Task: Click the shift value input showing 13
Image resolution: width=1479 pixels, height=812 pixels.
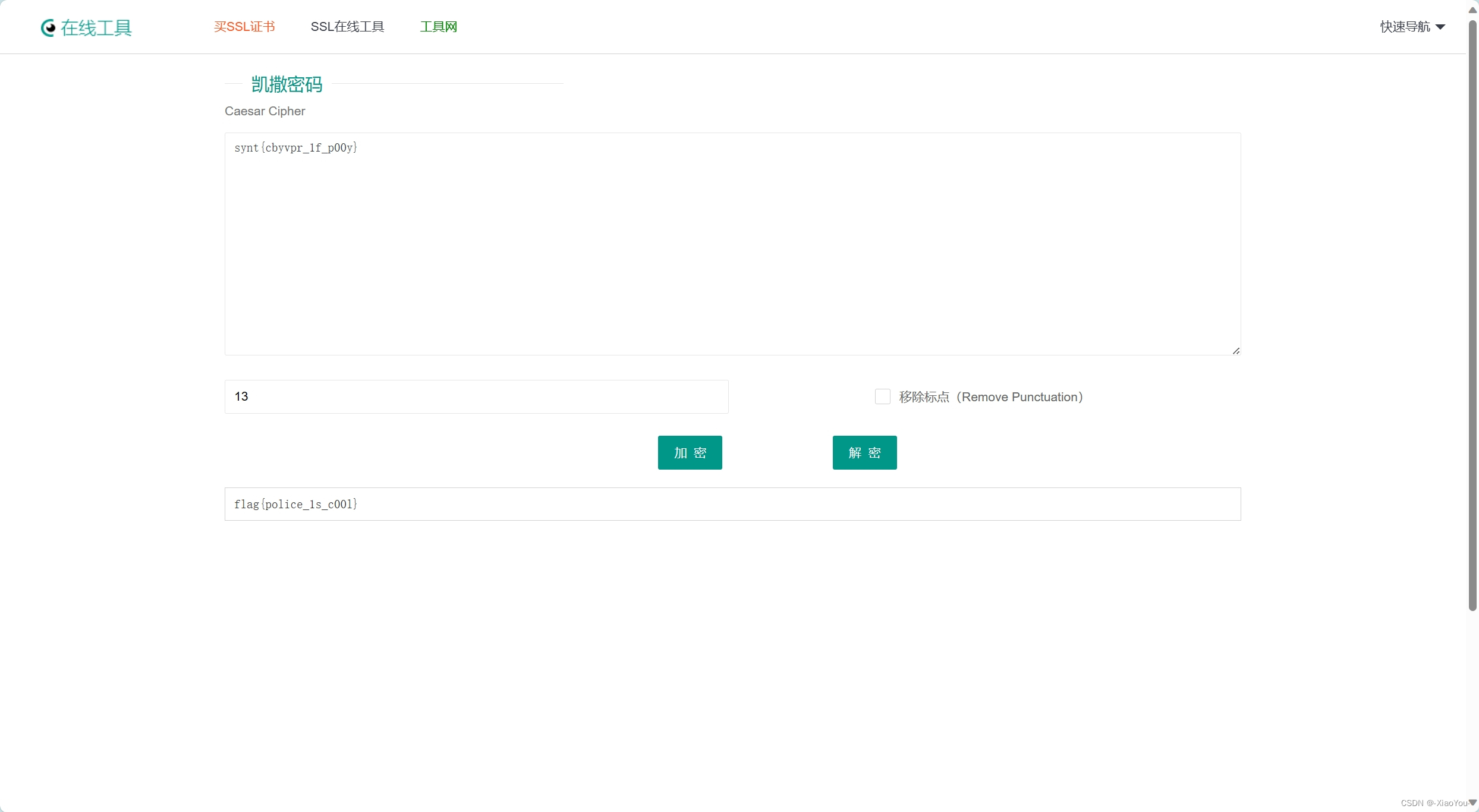Action: coord(476,396)
